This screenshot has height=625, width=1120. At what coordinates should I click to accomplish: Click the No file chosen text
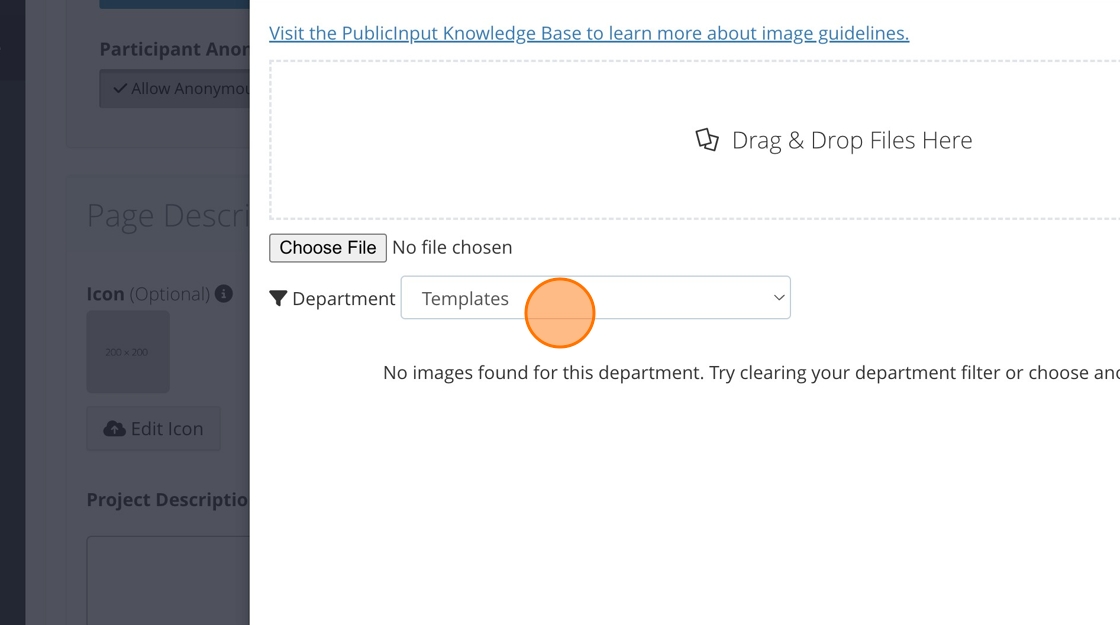452,247
